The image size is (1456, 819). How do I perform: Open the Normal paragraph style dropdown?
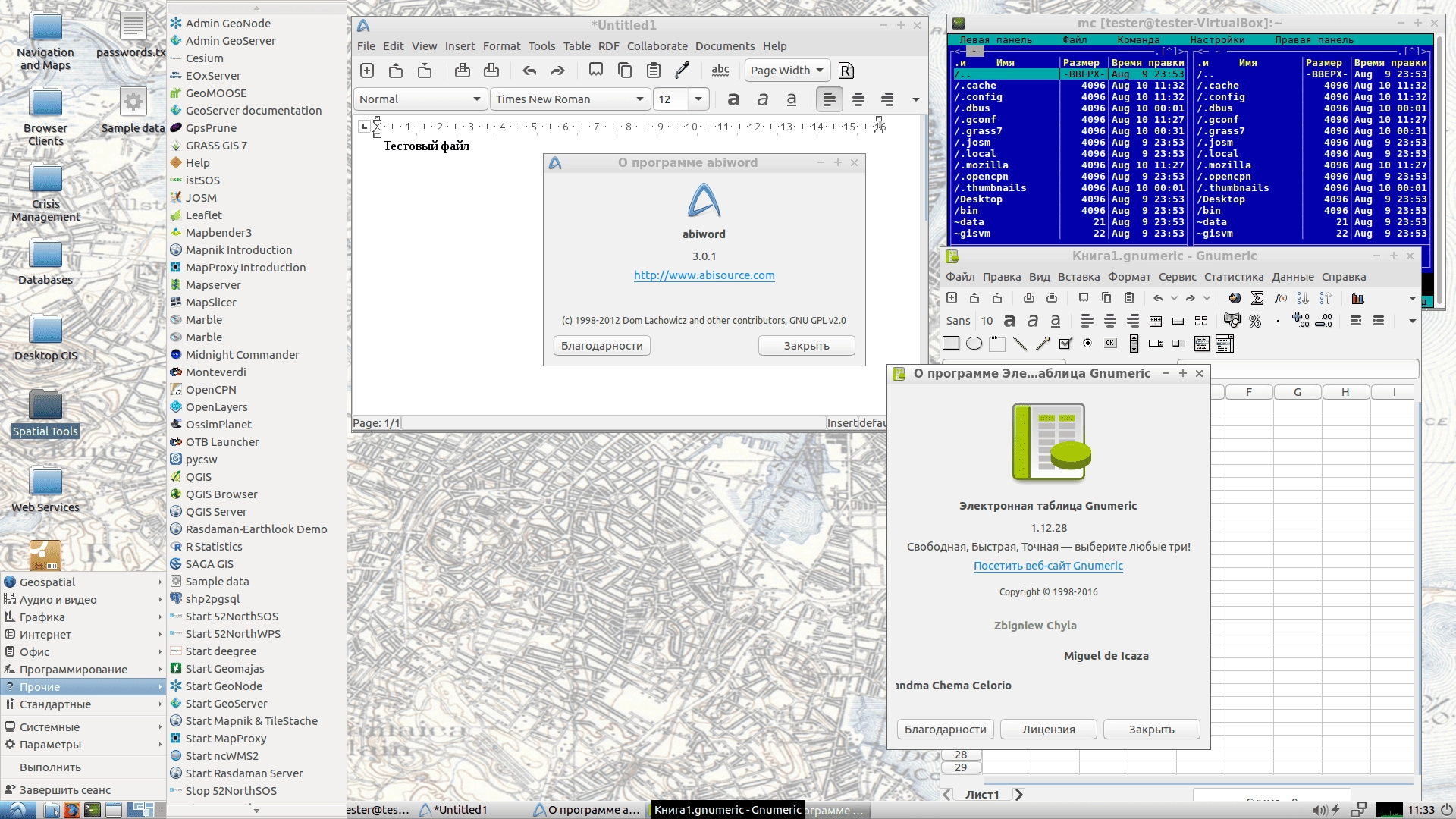[420, 99]
